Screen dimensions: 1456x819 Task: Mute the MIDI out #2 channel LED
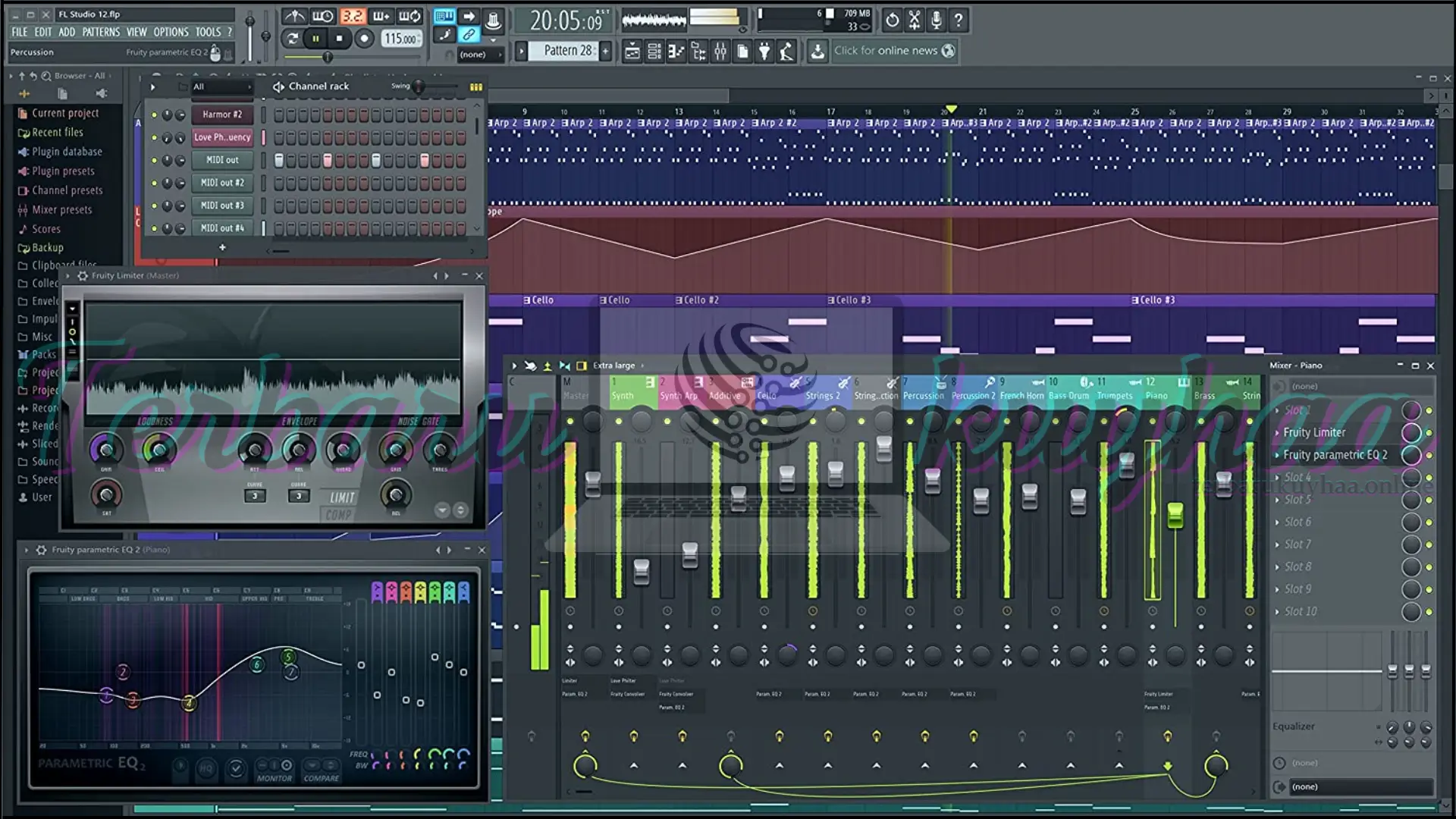pyautogui.click(x=154, y=184)
